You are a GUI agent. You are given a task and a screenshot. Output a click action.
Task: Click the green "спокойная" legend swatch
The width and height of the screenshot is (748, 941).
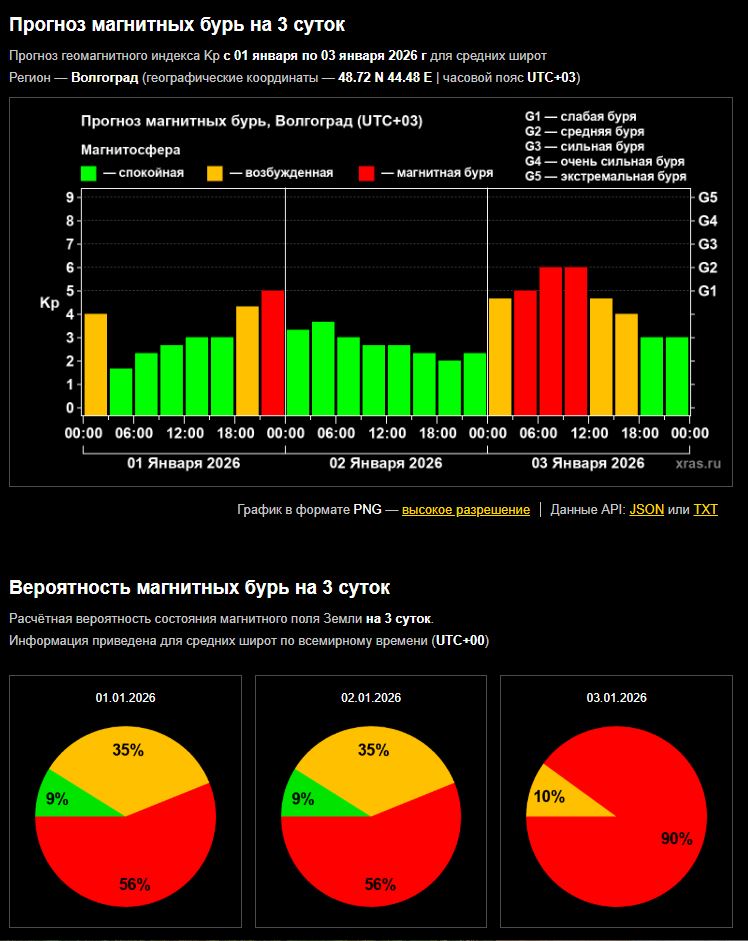tap(88, 173)
